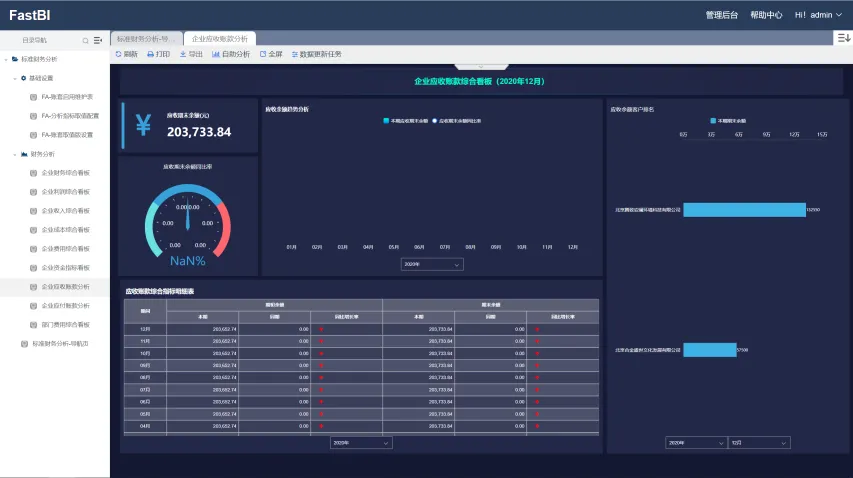The width and height of the screenshot is (853, 478).
Task: Open FA-分析指标取值配置 in the tree
Action: (x=70, y=116)
